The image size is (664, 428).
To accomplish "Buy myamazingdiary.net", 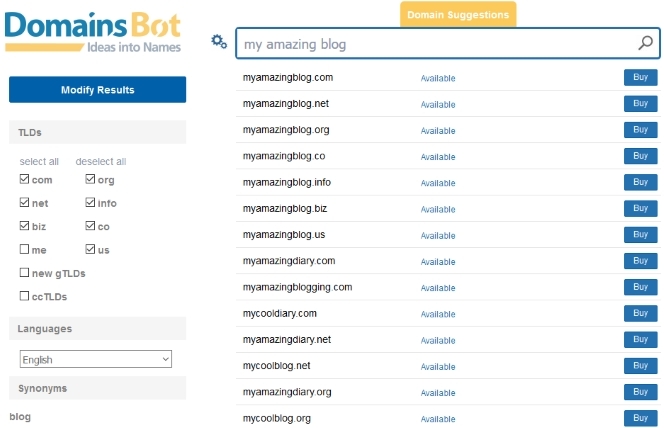I will pyautogui.click(x=640, y=340).
